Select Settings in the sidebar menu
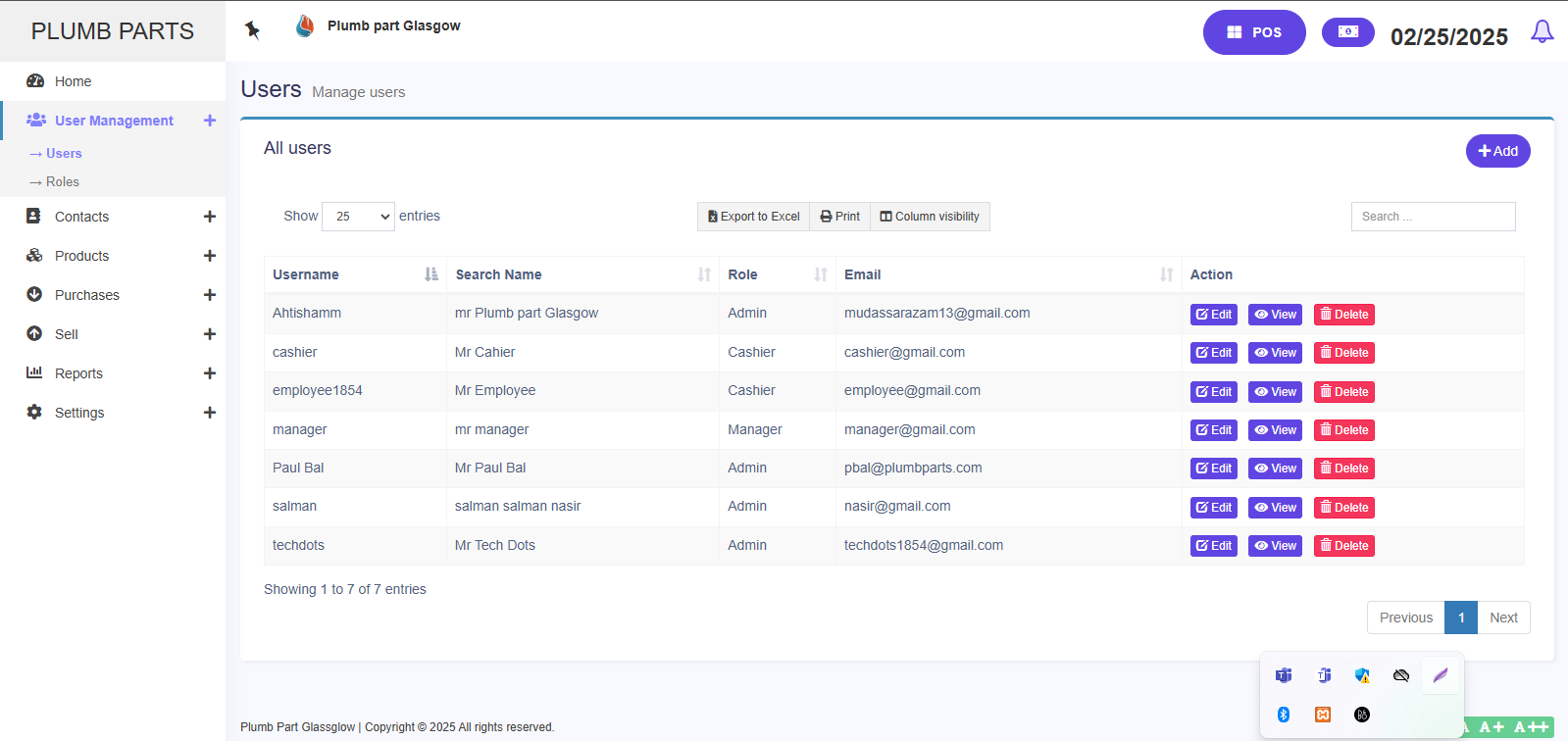The height and width of the screenshot is (741, 1568). point(79,413)
